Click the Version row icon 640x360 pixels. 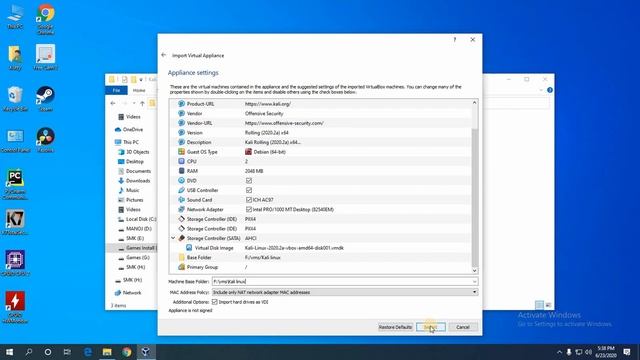(181, 133)
